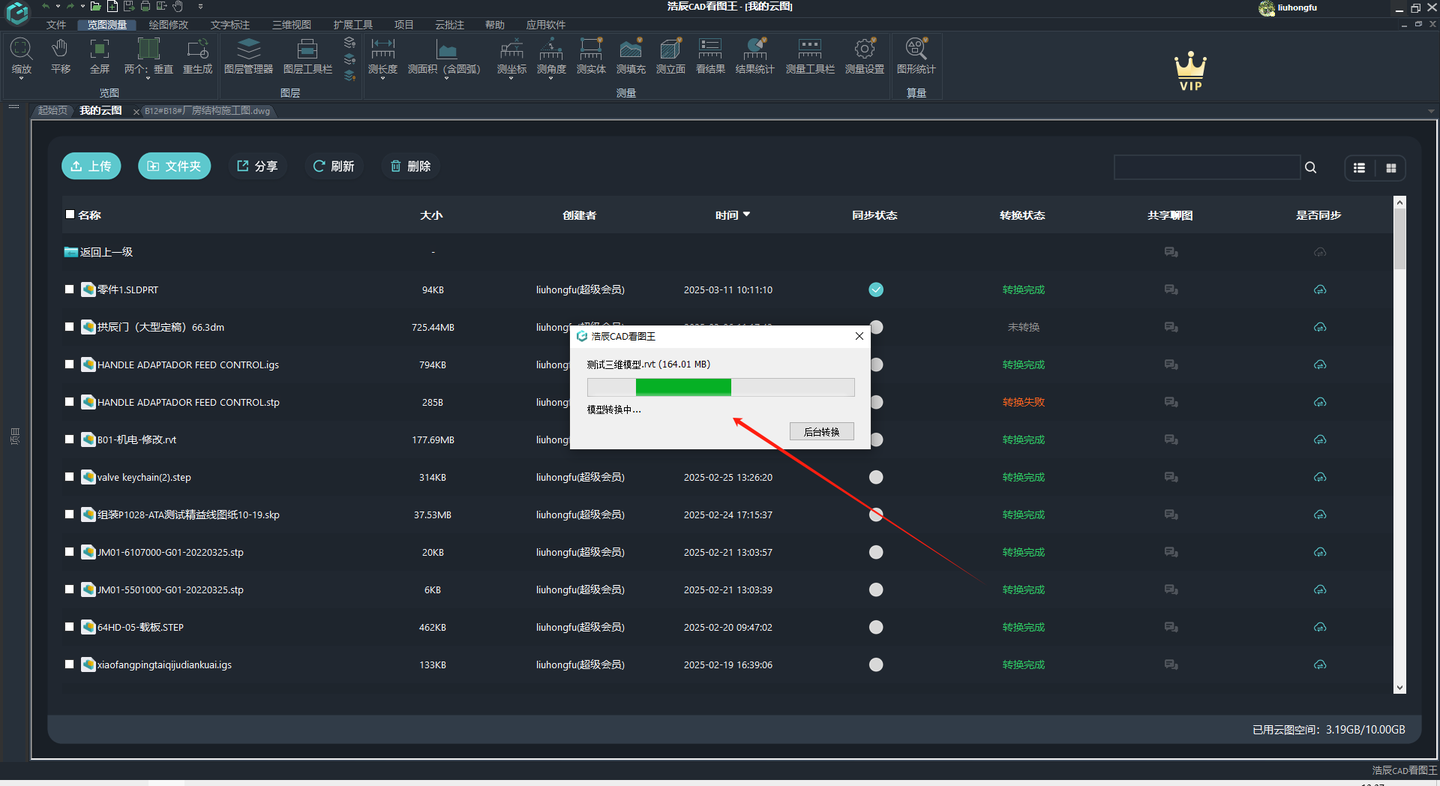Click the 删除 delete button
Image resolution: width=1440 pixels, height=786 pixels.
click(410, 166)
